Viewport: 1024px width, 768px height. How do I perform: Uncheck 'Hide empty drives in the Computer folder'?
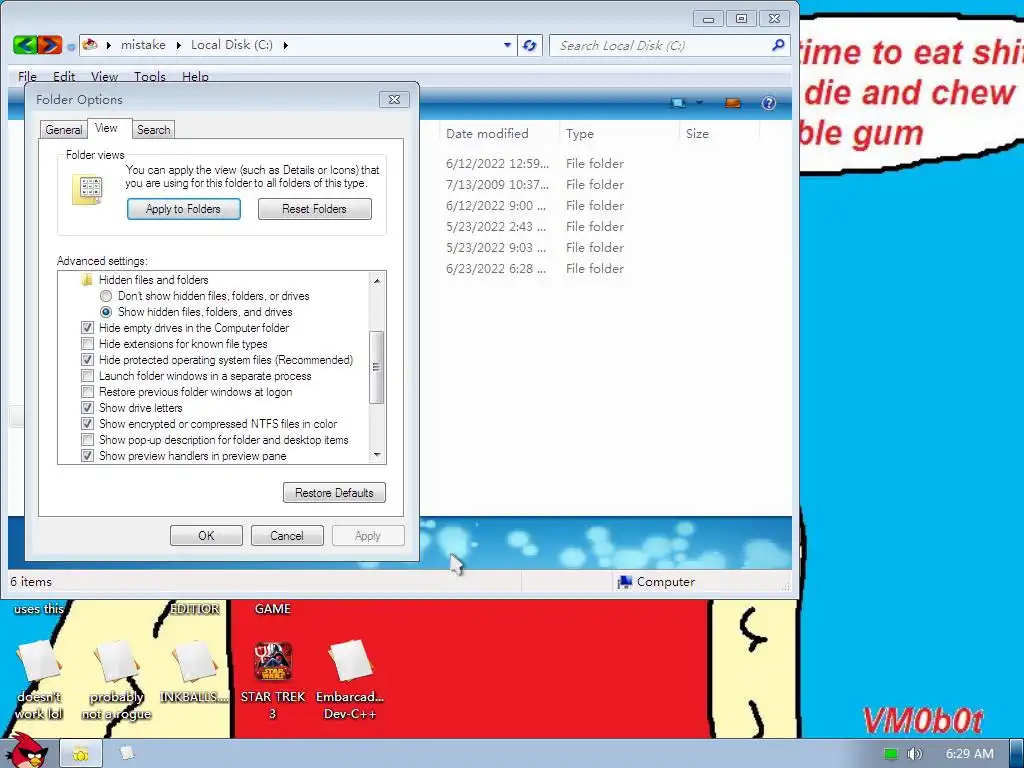pyautogui.click(x=88, y=328)
